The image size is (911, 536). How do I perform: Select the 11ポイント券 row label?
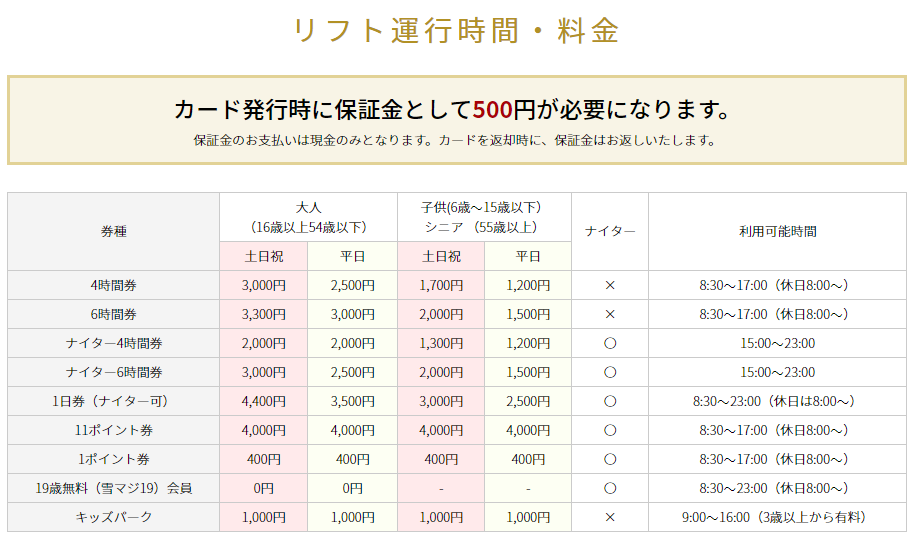[114, 431]
